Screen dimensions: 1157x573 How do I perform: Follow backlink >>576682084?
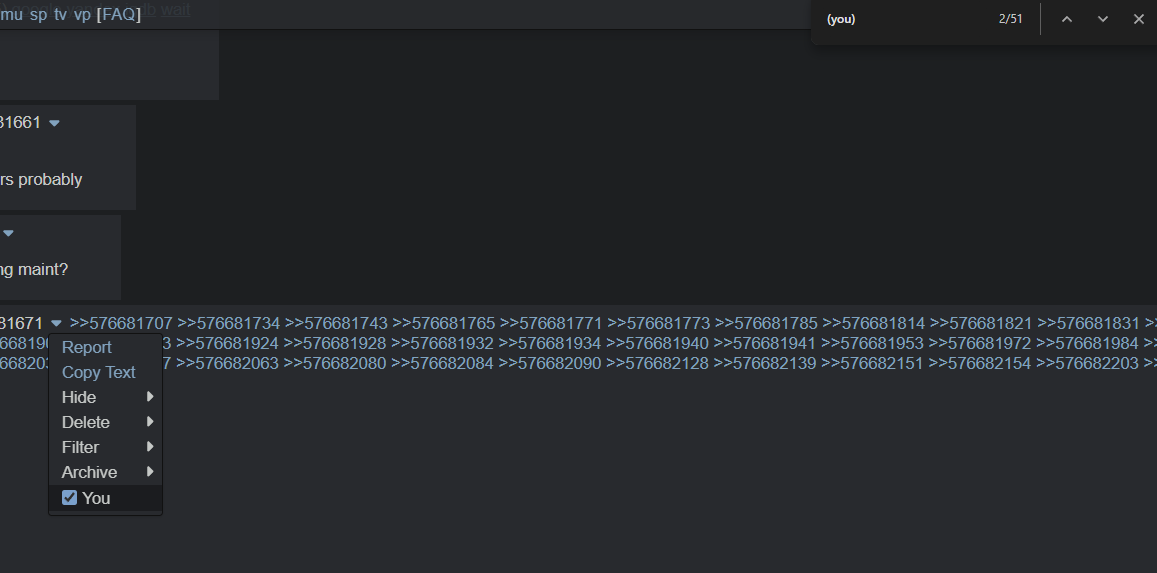[x=442, y=364]
